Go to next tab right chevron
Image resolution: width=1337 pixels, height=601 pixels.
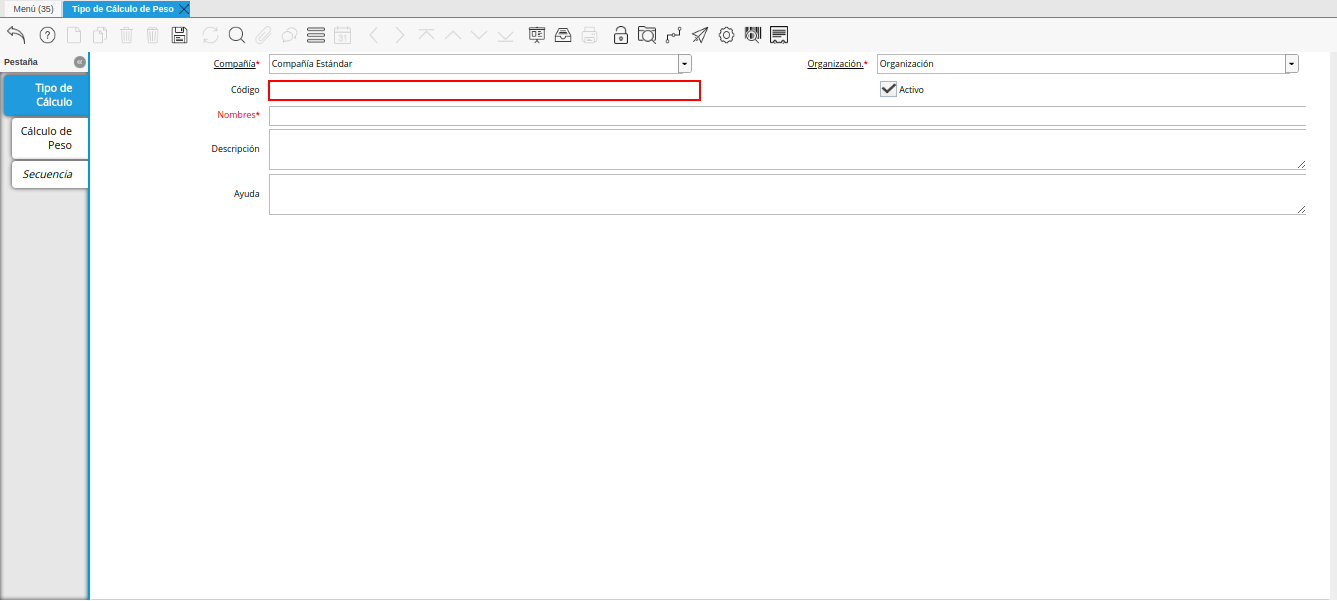(399, 35)
